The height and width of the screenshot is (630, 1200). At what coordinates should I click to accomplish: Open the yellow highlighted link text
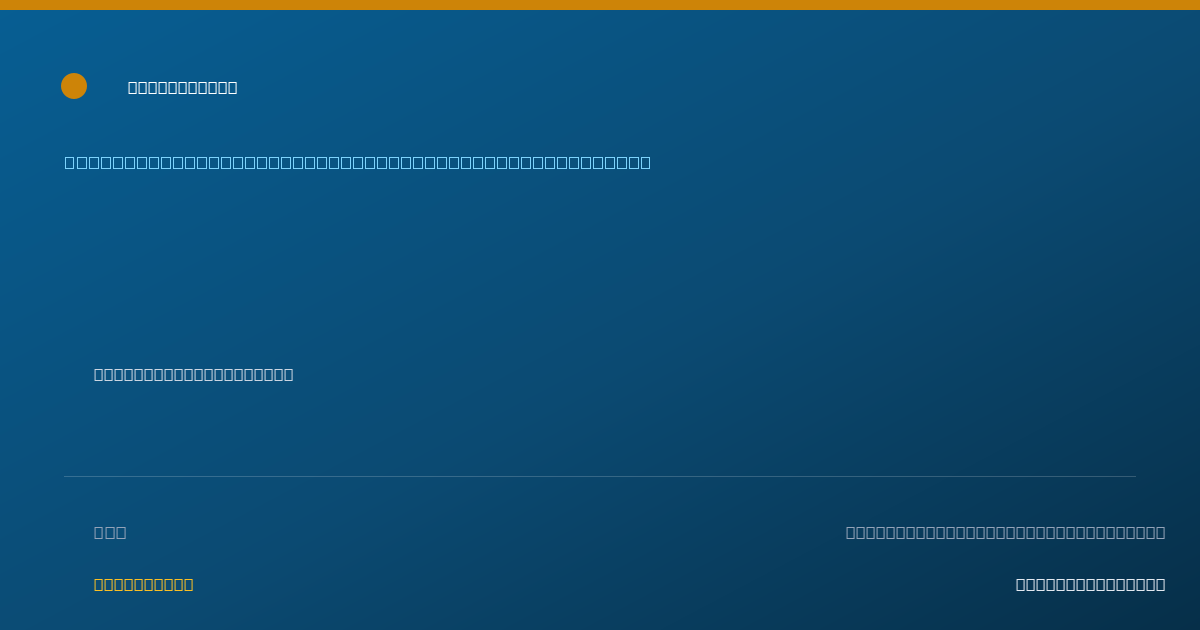point(144,585)
